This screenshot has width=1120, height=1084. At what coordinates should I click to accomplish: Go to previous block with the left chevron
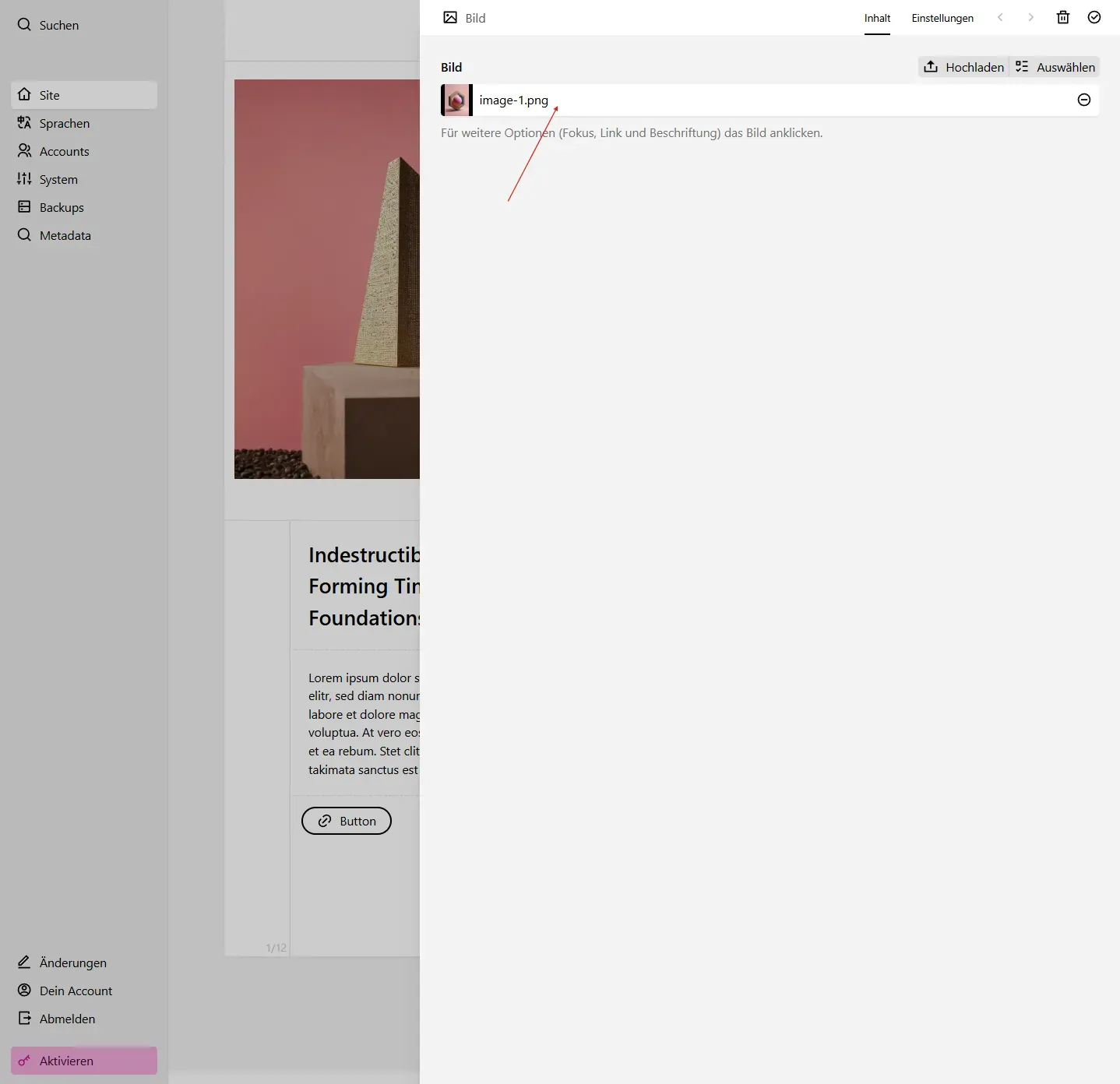coord(1000,17)
